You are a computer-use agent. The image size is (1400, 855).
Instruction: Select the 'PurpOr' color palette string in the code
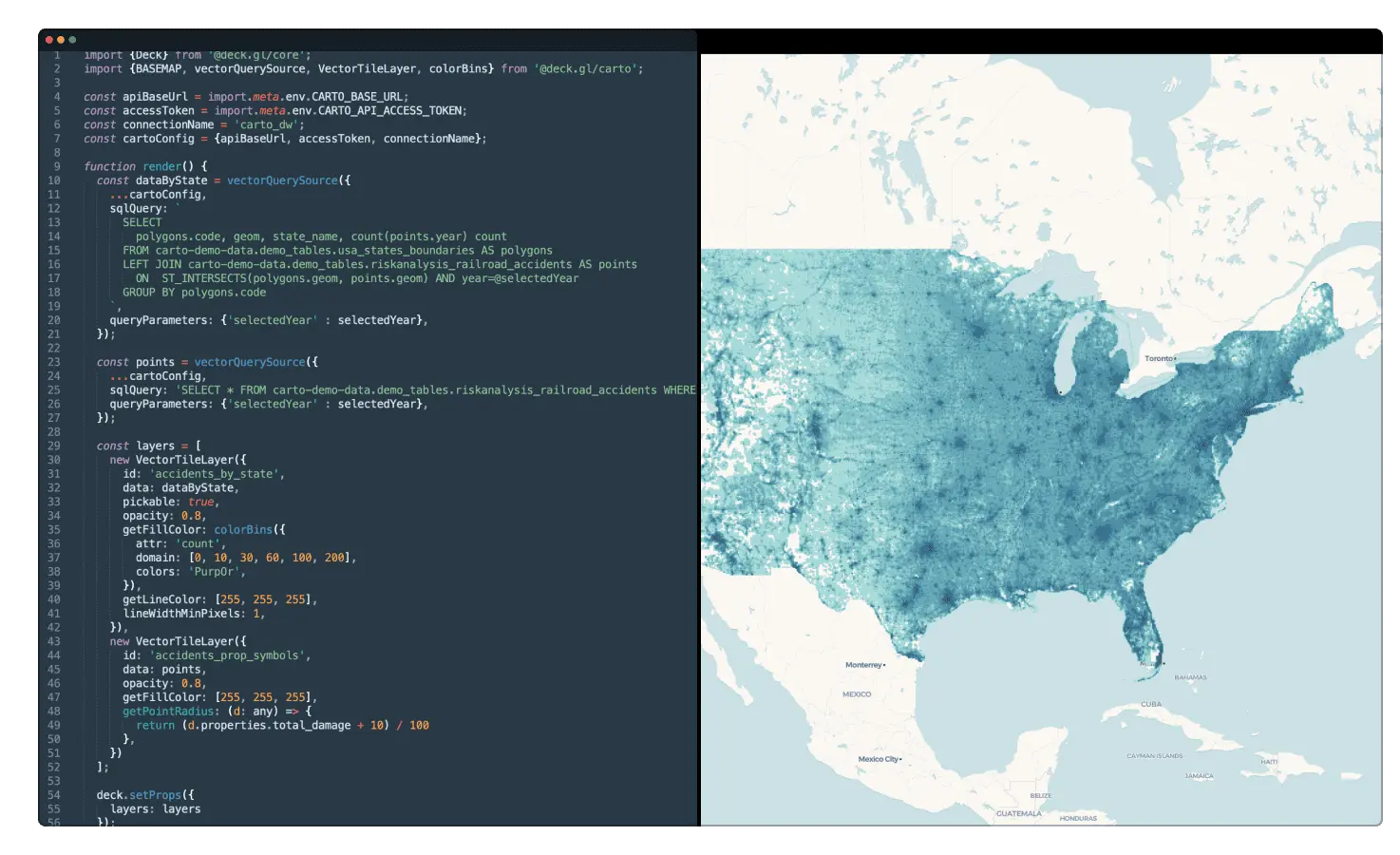(x=216, y=571)
